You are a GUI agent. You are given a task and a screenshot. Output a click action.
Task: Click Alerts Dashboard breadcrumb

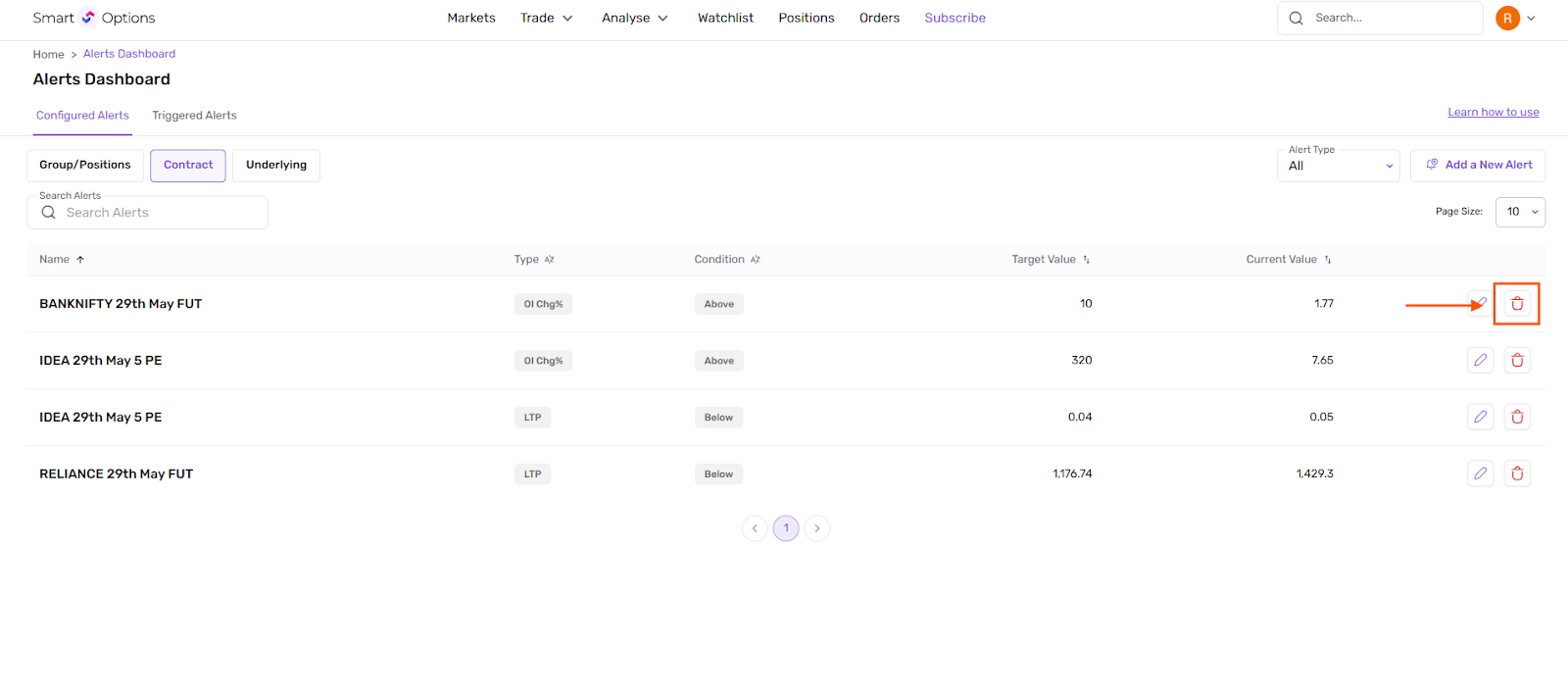(129, 54)
